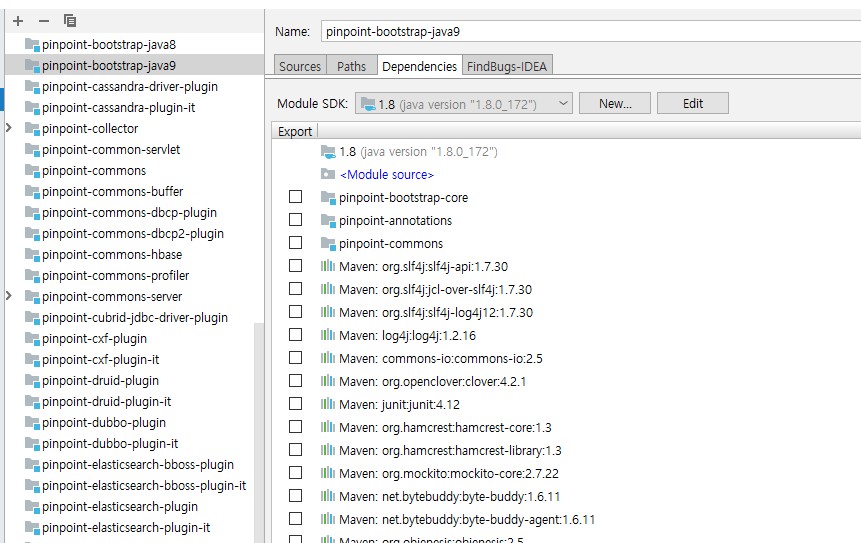Click the Edit SDK button
This screenshot has height=543, width=861.
pyautogui.click(x=693, y=103)
